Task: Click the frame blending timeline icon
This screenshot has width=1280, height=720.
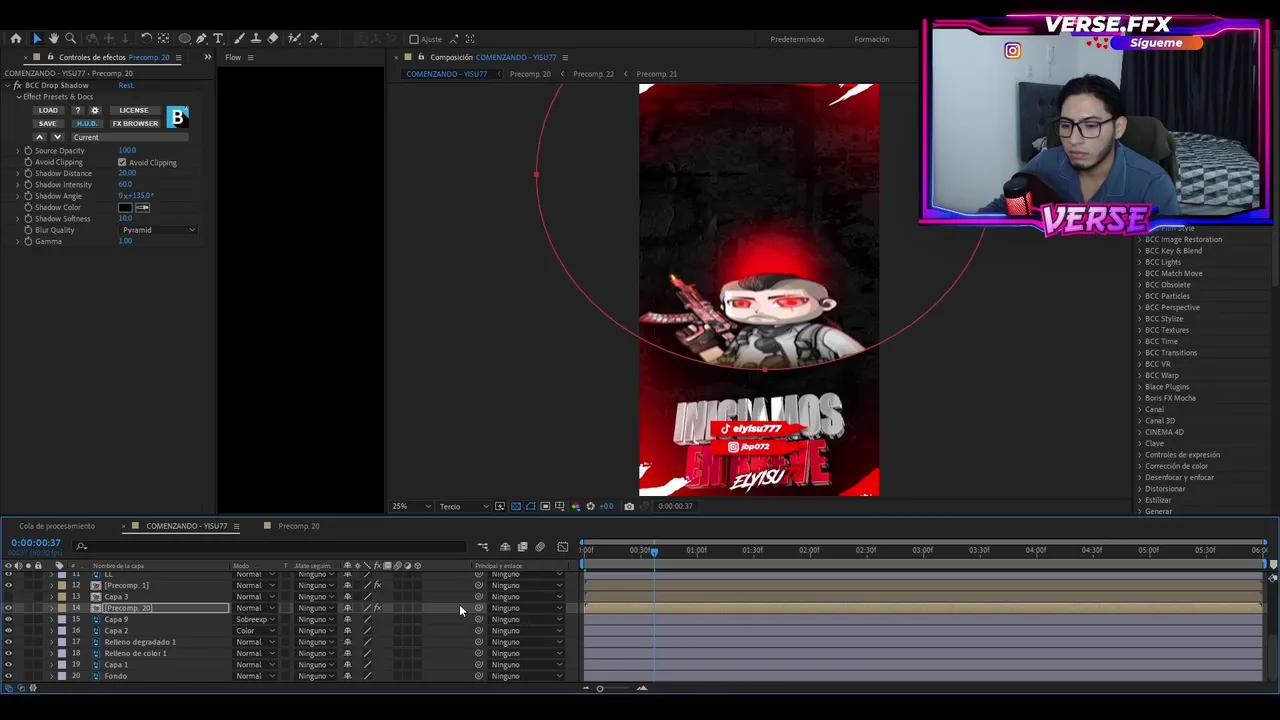Action: (x=522, y=547)
